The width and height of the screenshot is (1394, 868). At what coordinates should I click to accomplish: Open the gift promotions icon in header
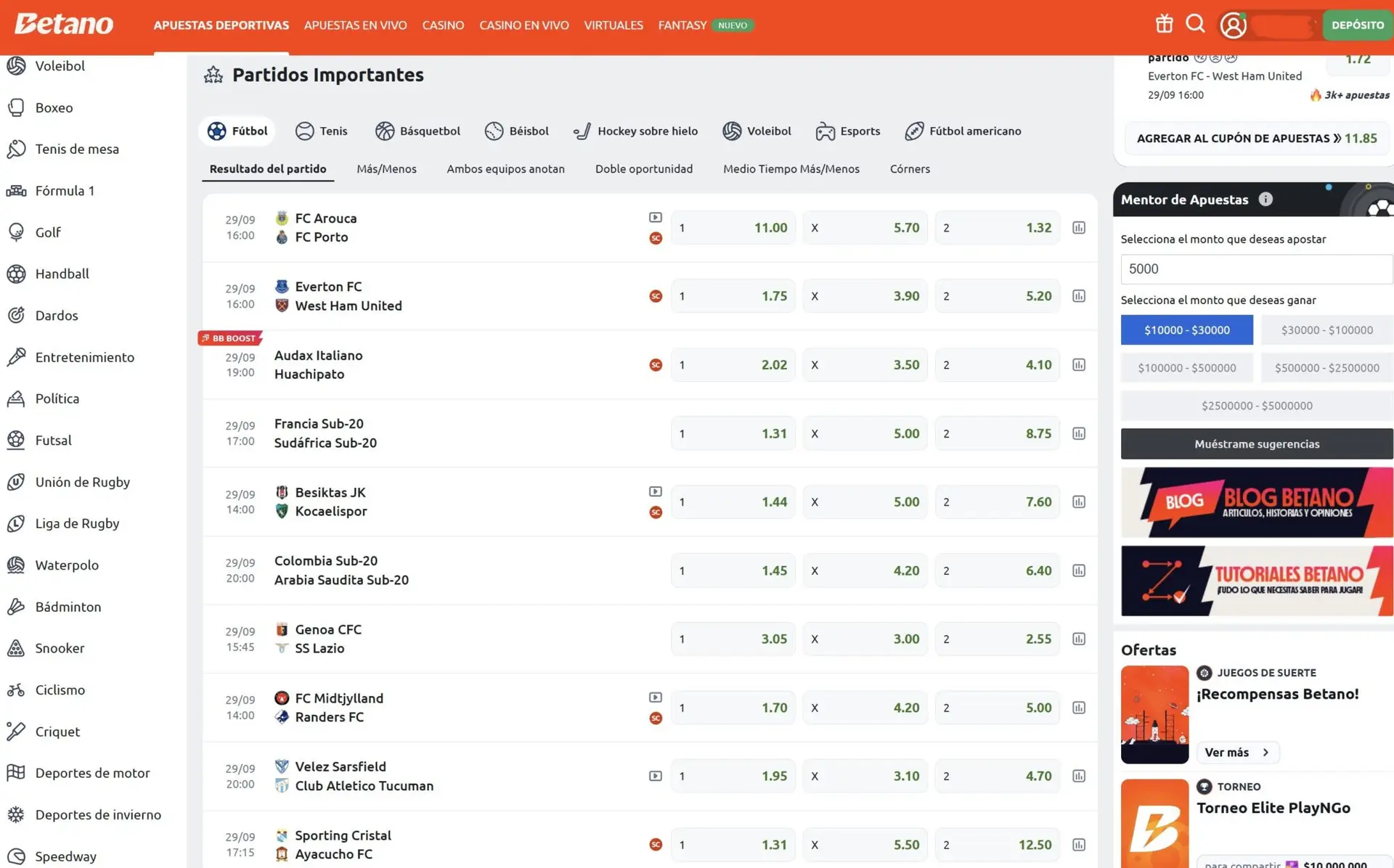(1164, 24)
